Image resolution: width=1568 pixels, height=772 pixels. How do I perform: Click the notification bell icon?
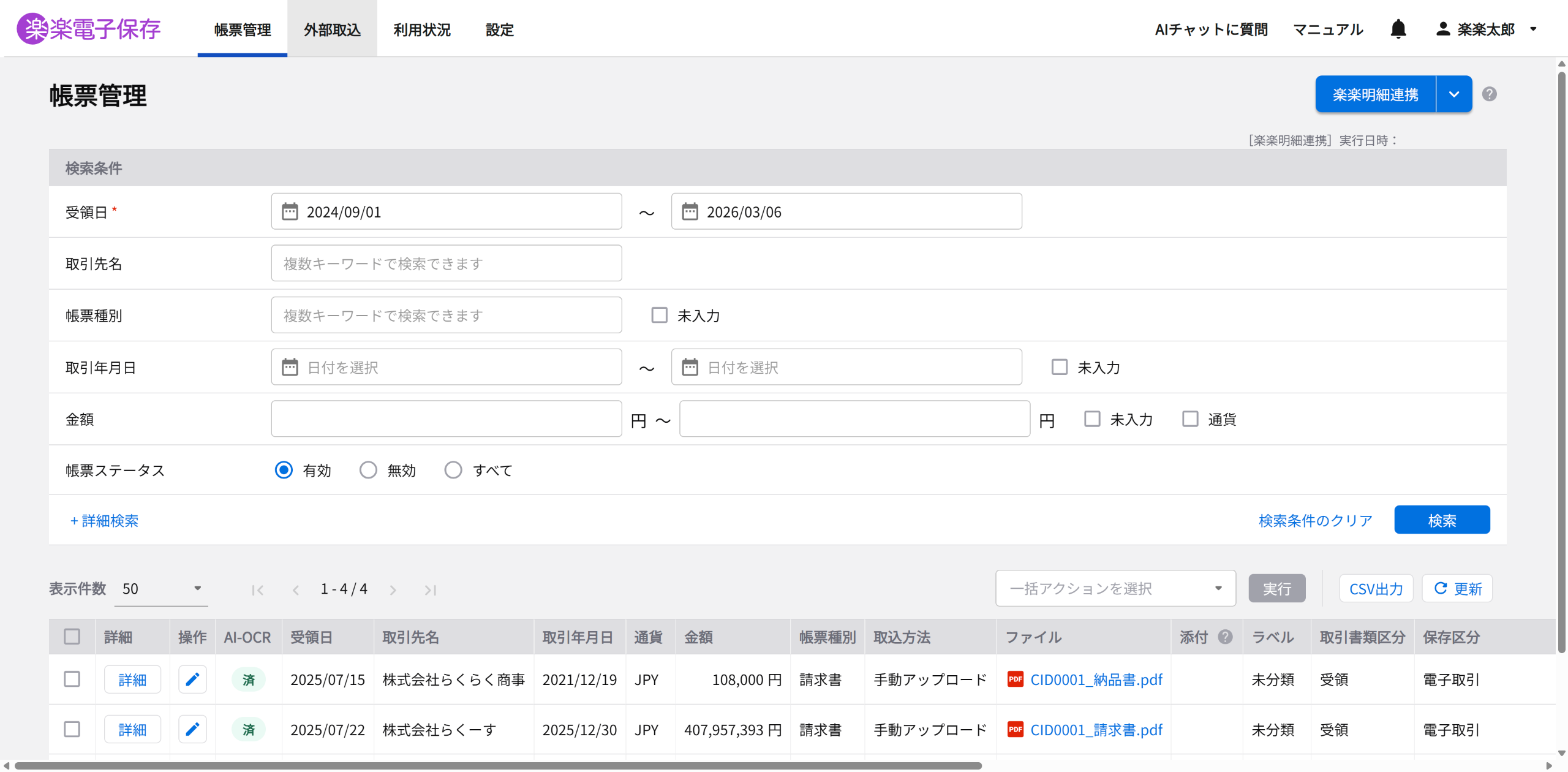coord(1398,29)
